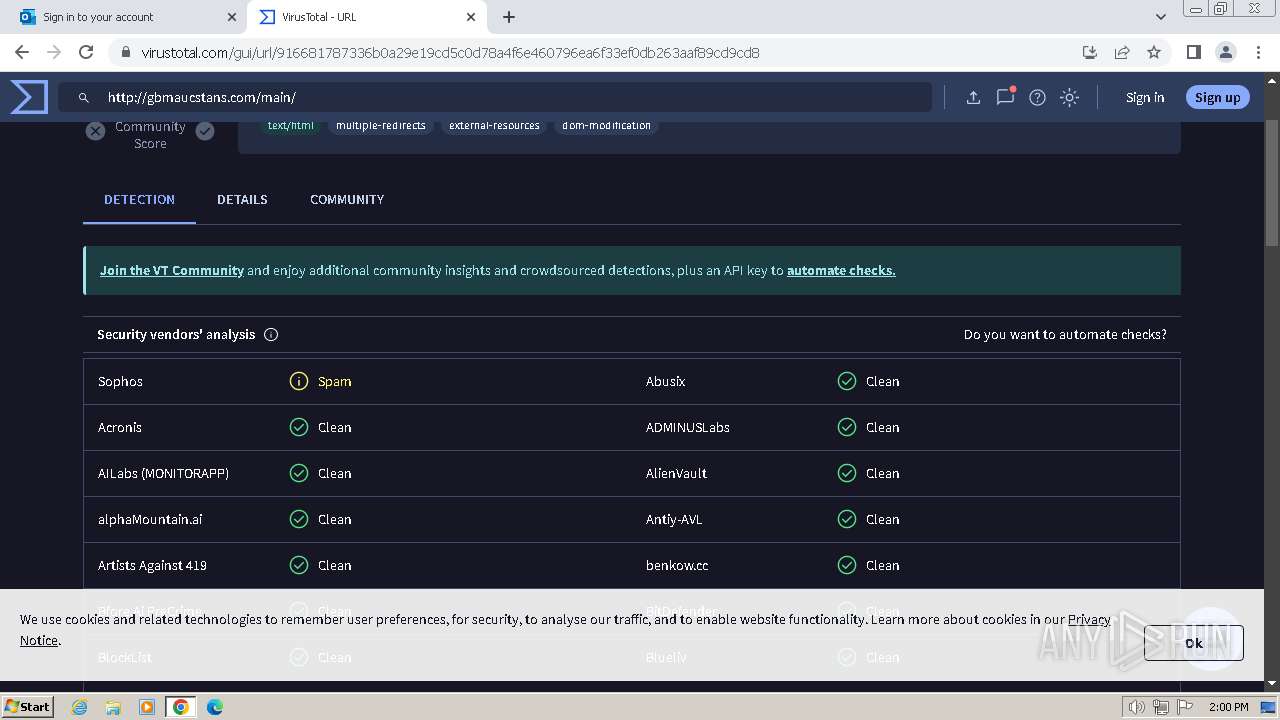Viewport: 1280px width, 720px height.
Task: Click the benkow.cc vendor name
Action: click(x=677, y=566)
